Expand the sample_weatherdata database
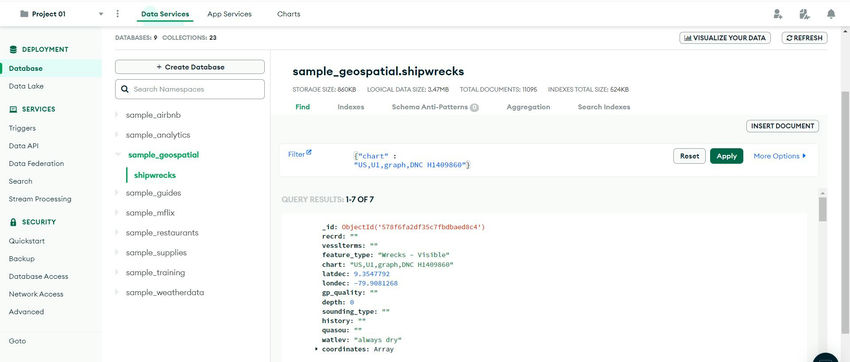This screenshot has height=362, width=850. (x=117, y=292)
